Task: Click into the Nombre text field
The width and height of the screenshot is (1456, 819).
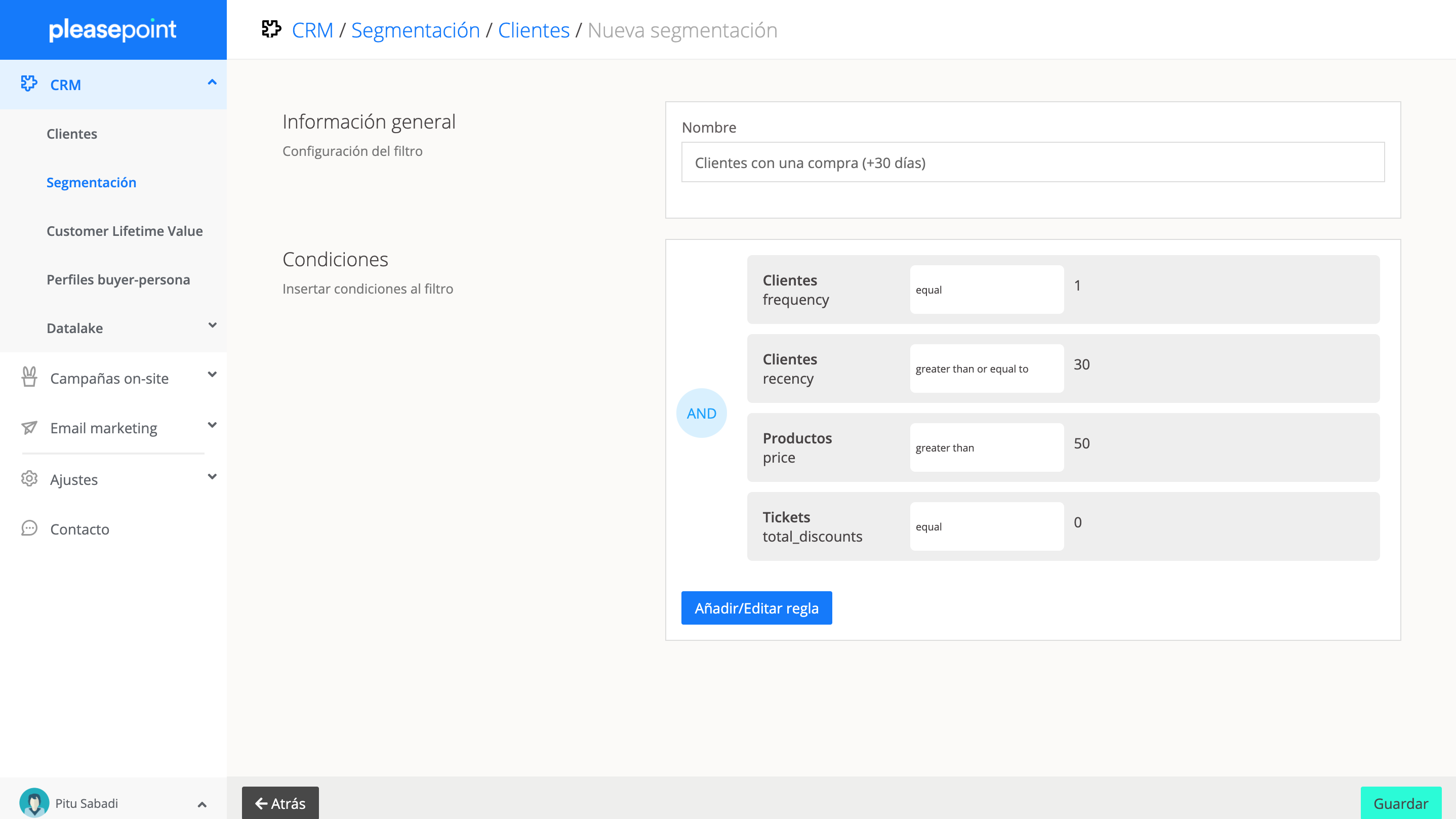Action: [x=1033, y=162]
